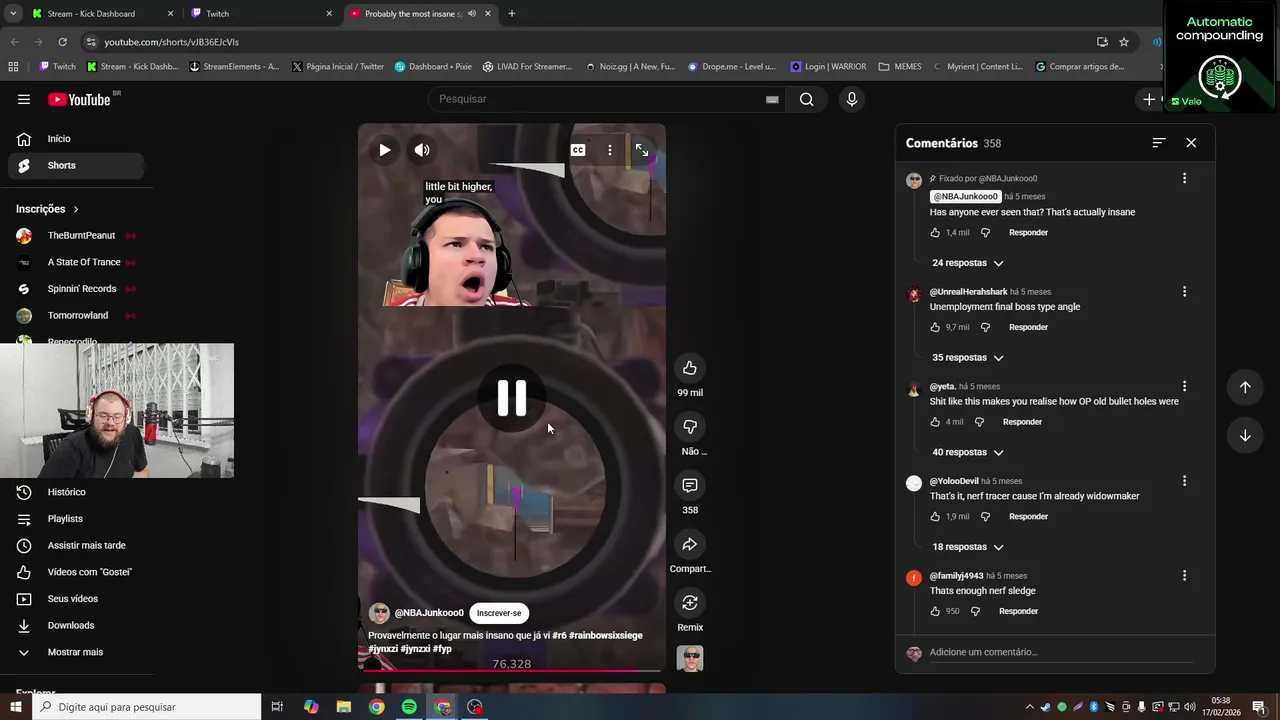The height and width of the screenshot is (720, 1280).
Task: Open the MEMES bookmarks folder
Action: [900, 67]
